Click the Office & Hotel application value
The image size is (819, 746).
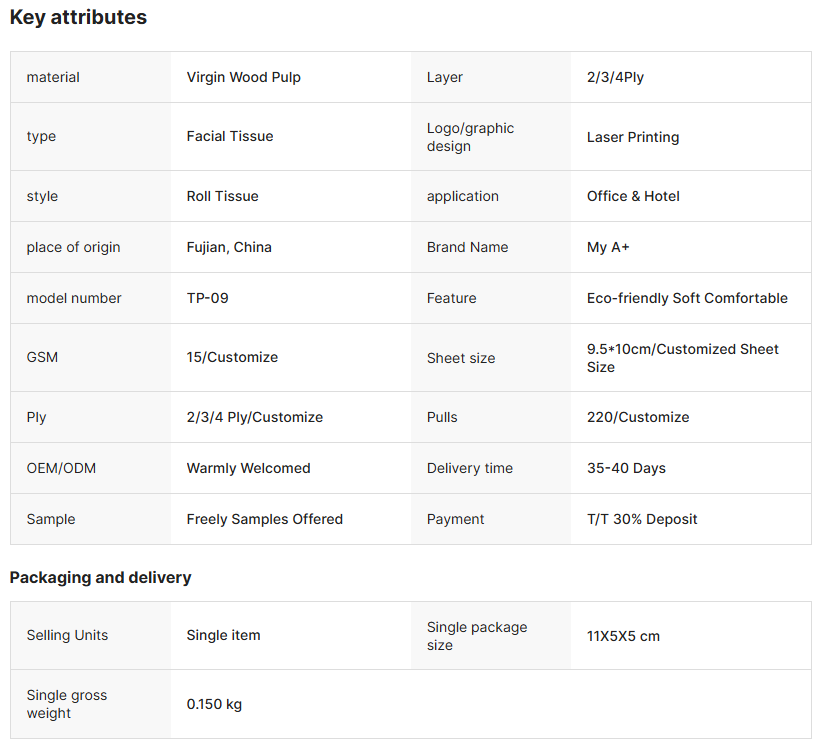pos(633,196)
